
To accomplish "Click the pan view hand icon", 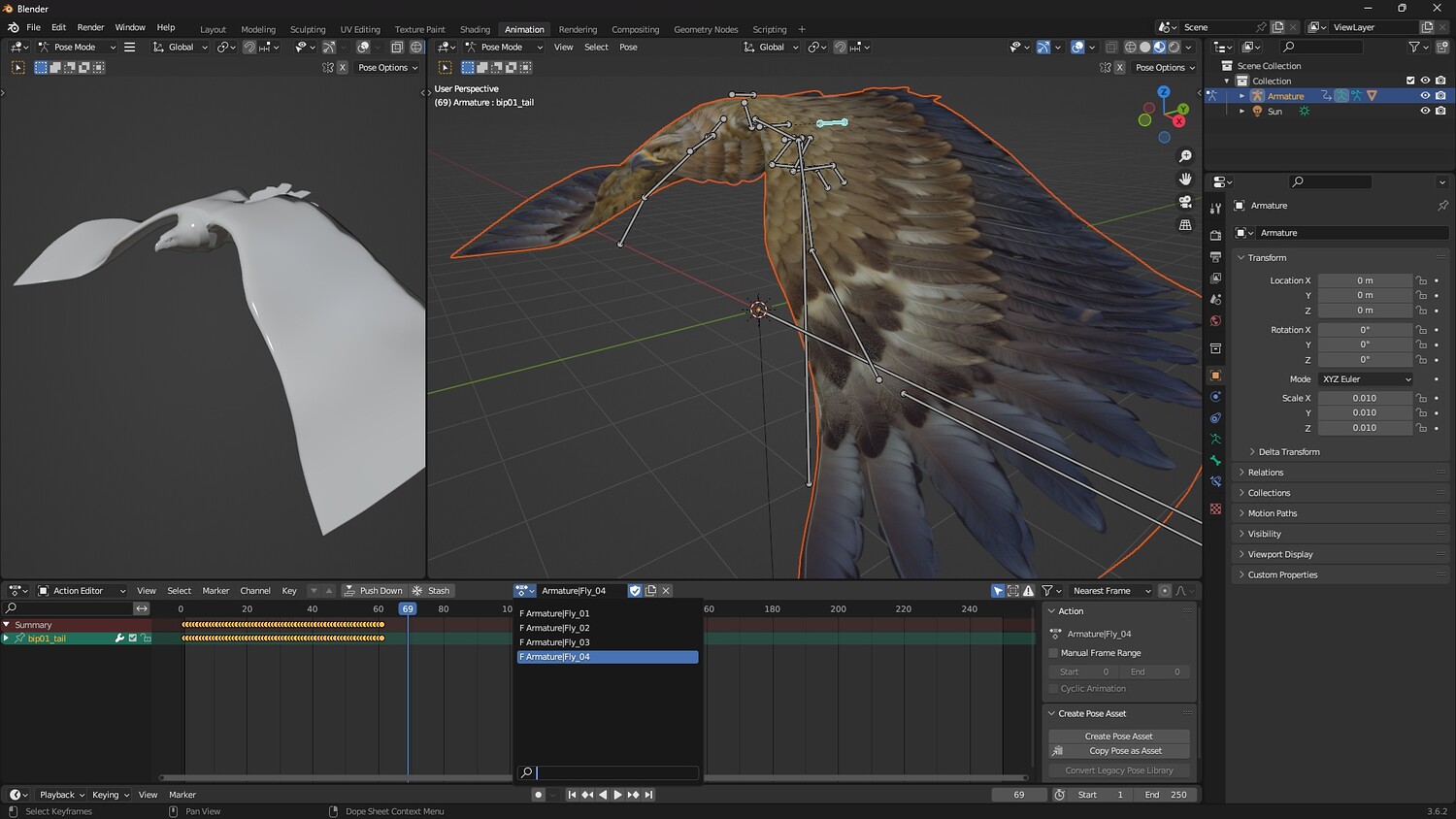I will click(1185, 179).
